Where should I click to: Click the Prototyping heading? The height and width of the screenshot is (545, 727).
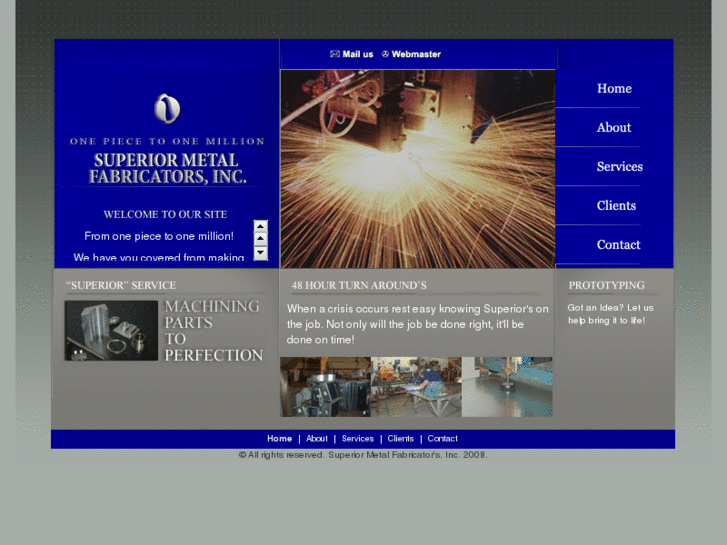point(606,285)
